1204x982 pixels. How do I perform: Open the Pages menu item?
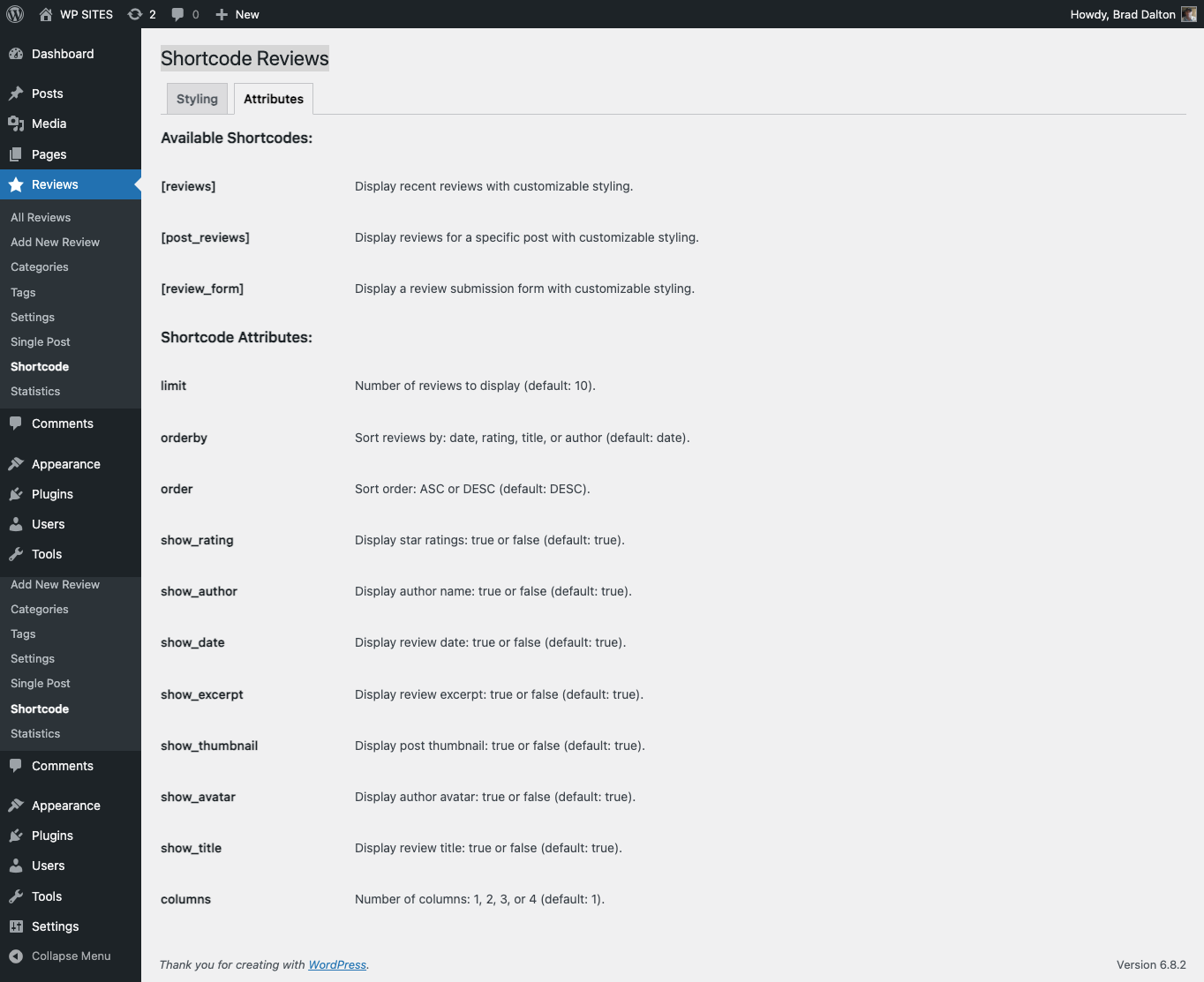(x=49, y=154)
